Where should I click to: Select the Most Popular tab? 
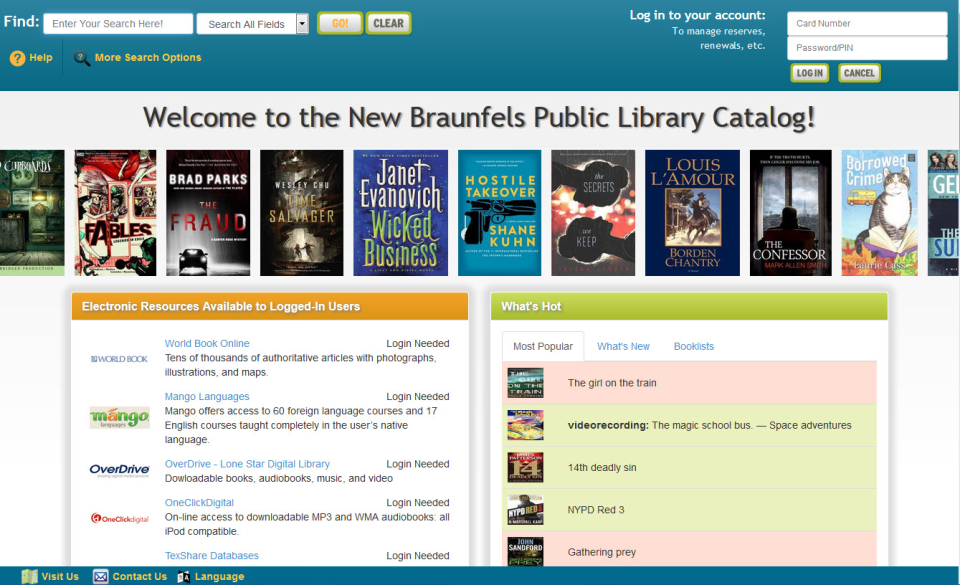[542, 345]
